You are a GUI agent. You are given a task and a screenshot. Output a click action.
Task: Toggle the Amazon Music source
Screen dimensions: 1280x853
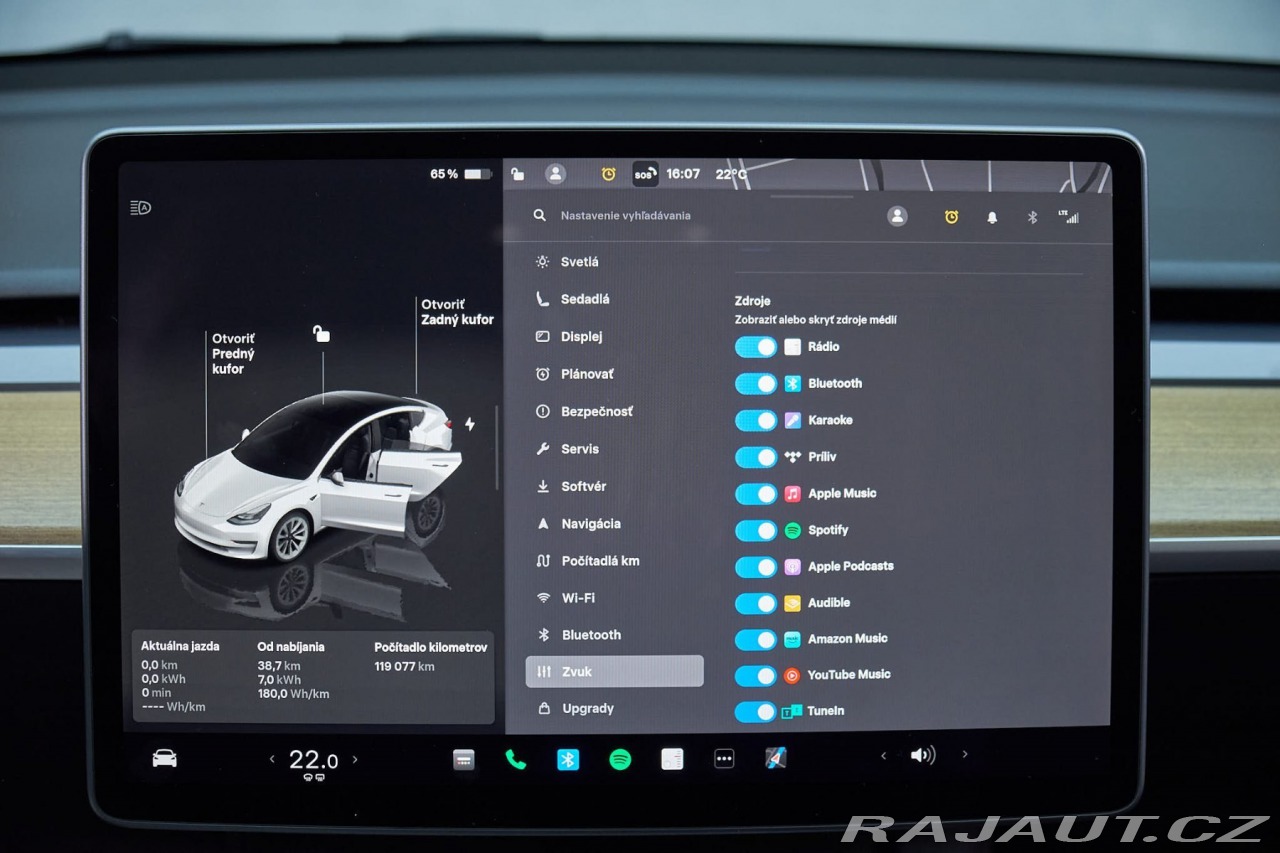click(x=756, y=639)
